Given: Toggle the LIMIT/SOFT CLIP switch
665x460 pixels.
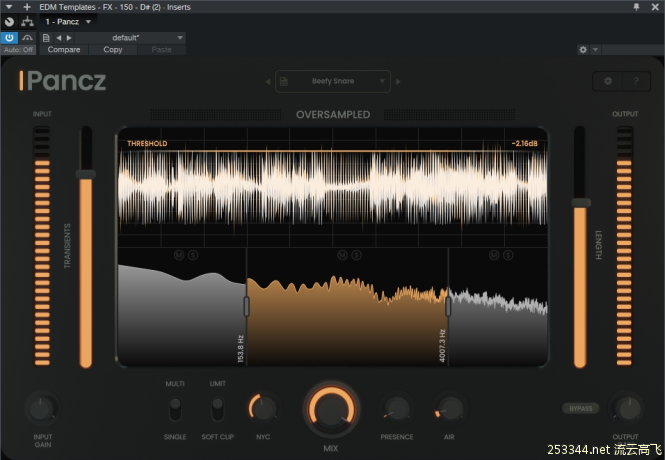Looking at the screenshot, I should (218, 409).
